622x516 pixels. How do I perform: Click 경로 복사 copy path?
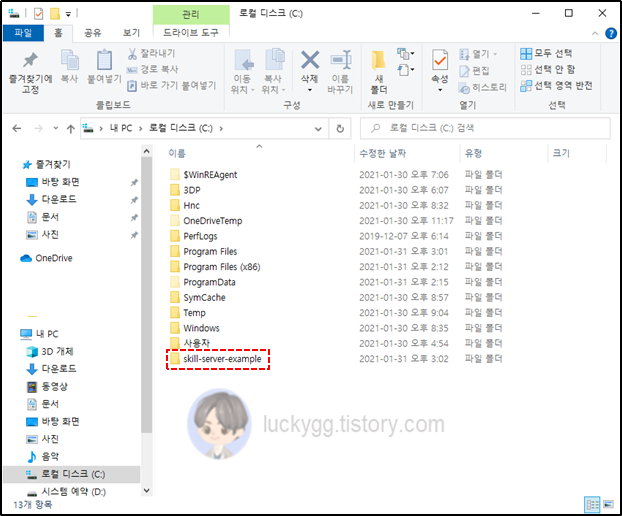152,69
